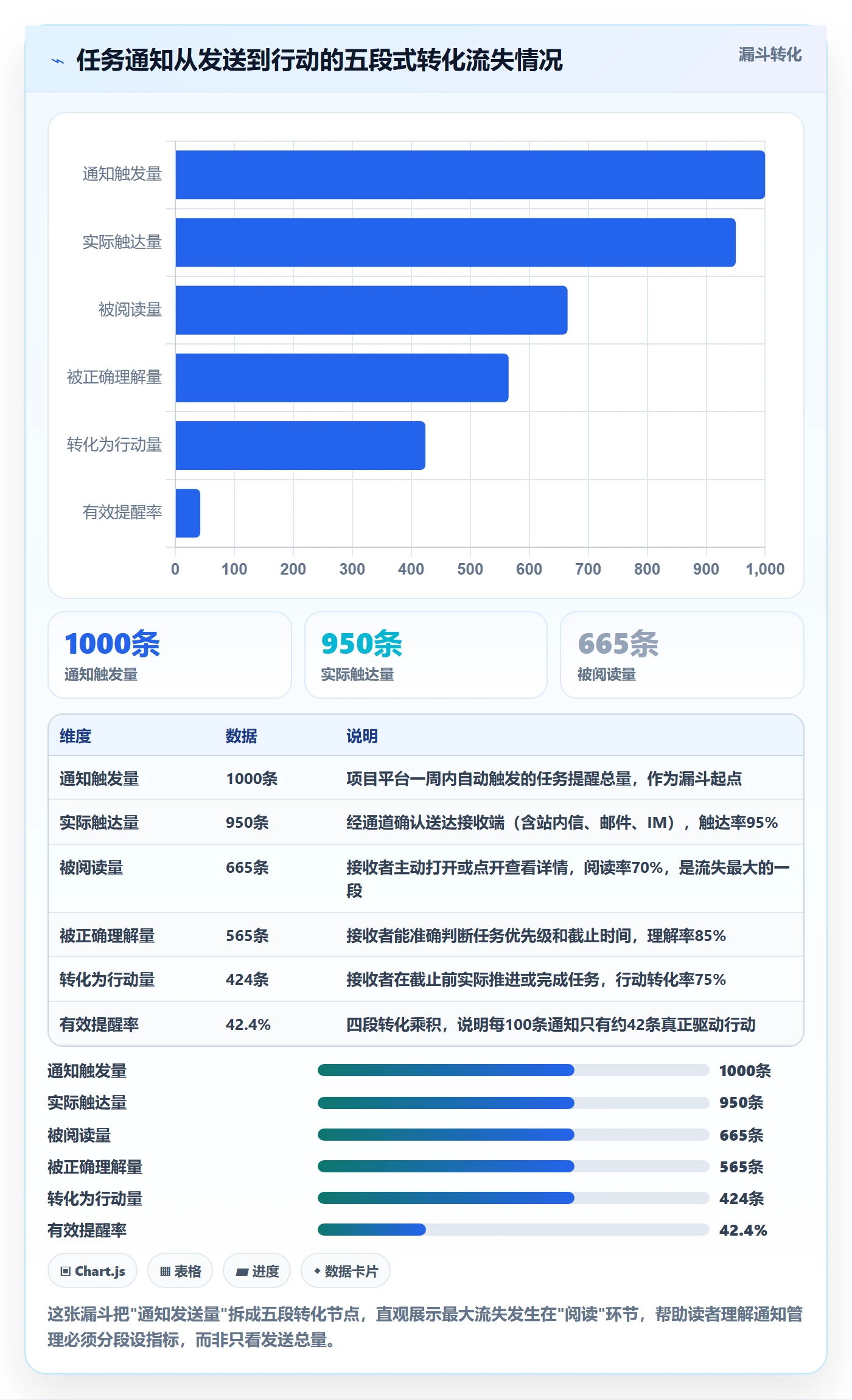
Task: Select the 转化为行动量 bar in chart
Action: click(300, 445)
